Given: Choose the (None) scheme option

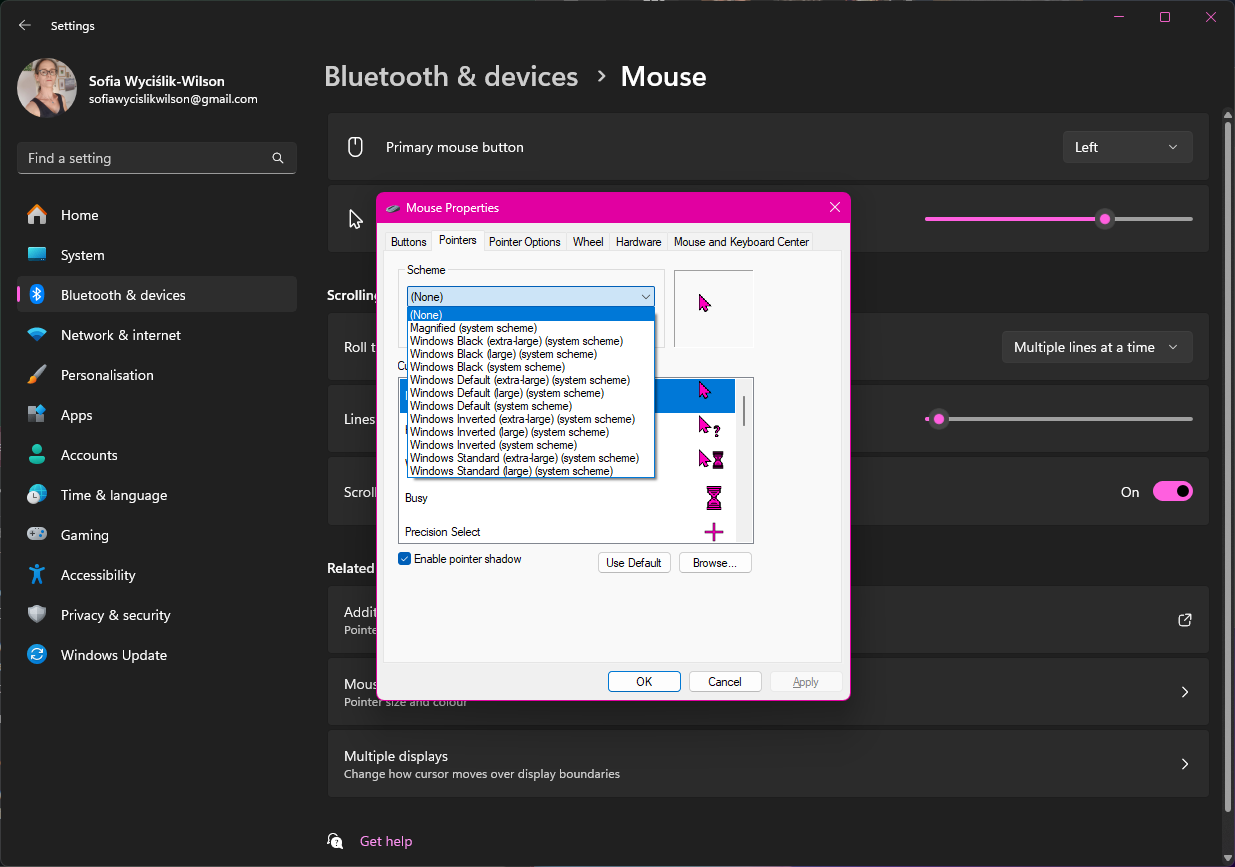Looking at the screenshot, I should (x=531, y=315).
